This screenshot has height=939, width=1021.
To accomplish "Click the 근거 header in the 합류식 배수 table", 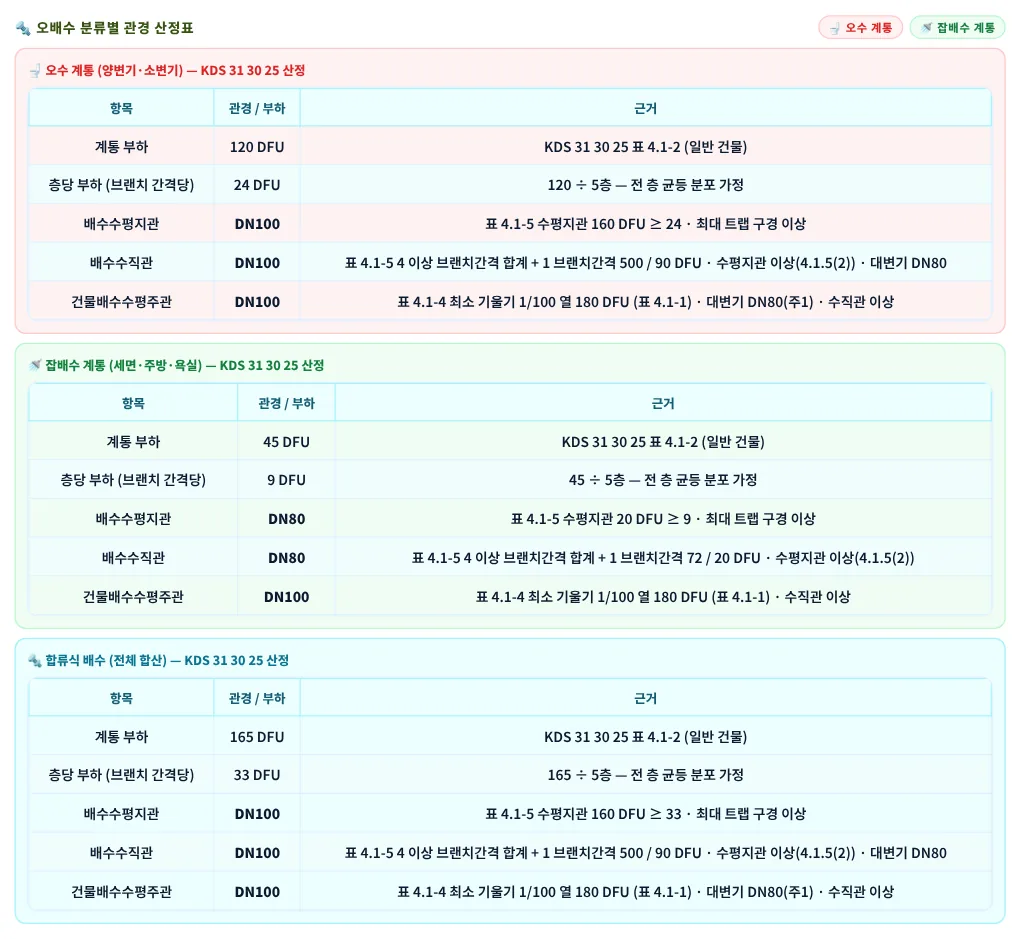I will (645, 698).
